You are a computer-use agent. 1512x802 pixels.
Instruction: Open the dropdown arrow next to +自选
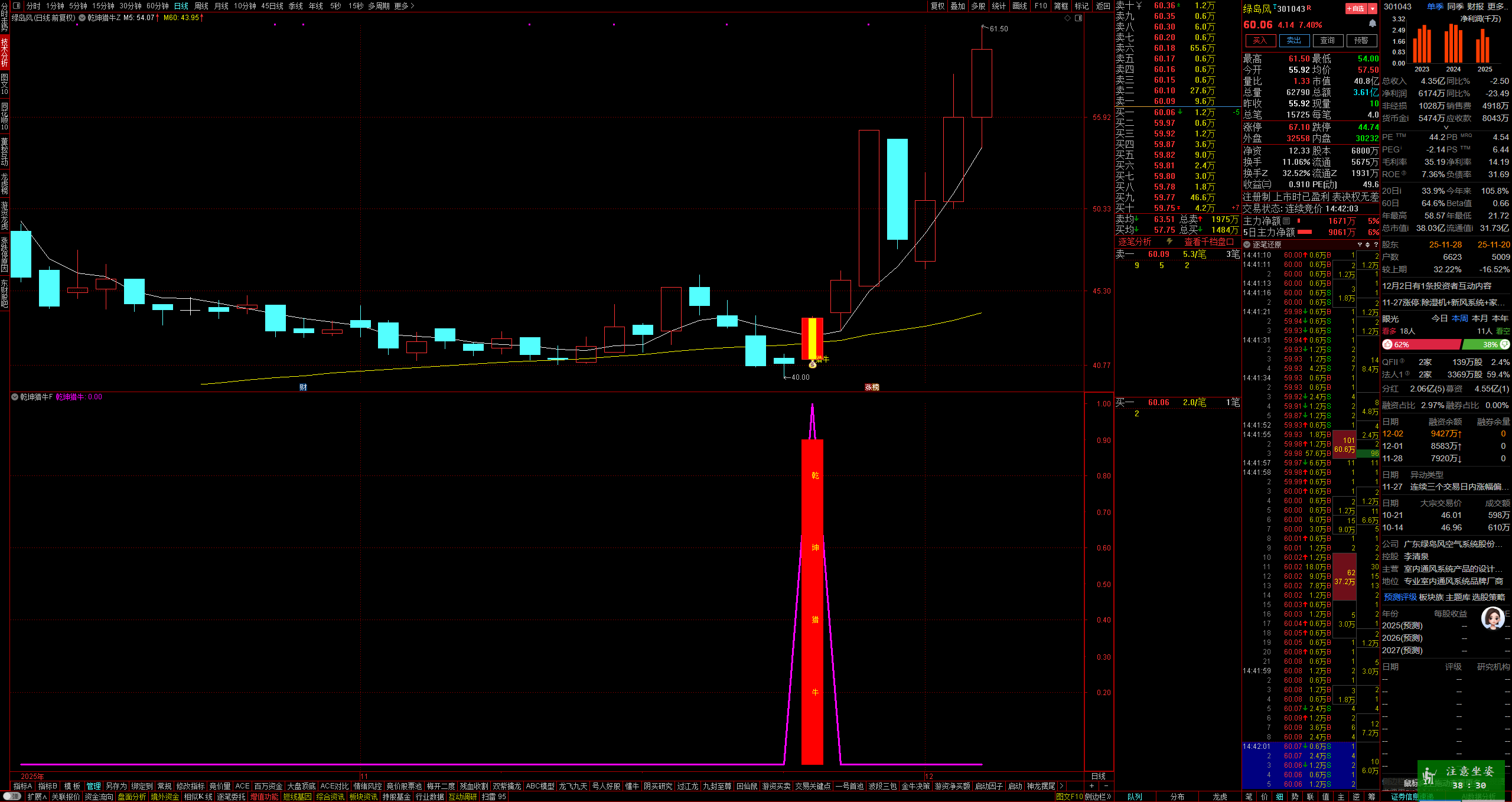click(1373, 8)
